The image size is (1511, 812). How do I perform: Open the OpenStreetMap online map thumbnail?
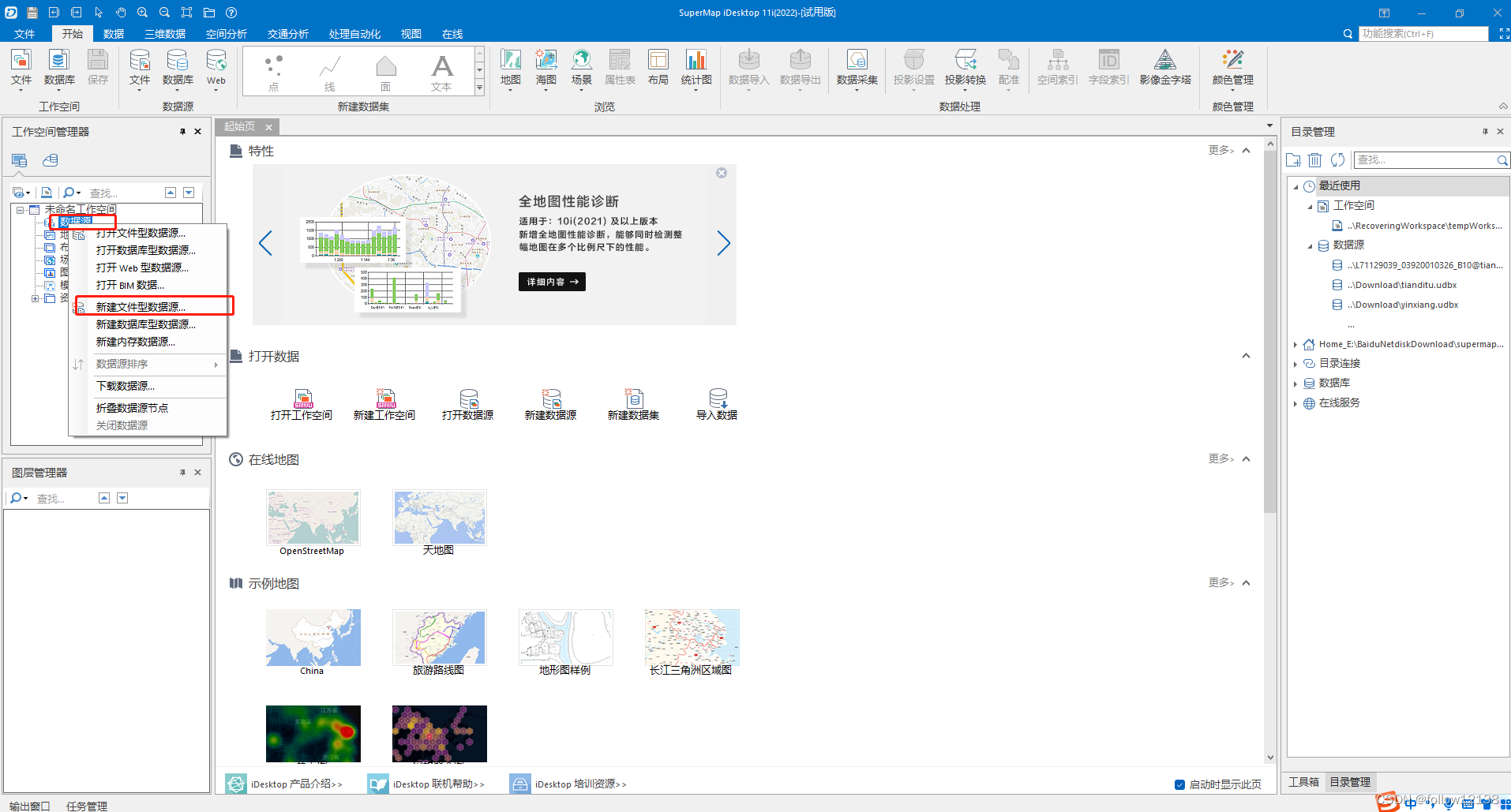[313, 517]
